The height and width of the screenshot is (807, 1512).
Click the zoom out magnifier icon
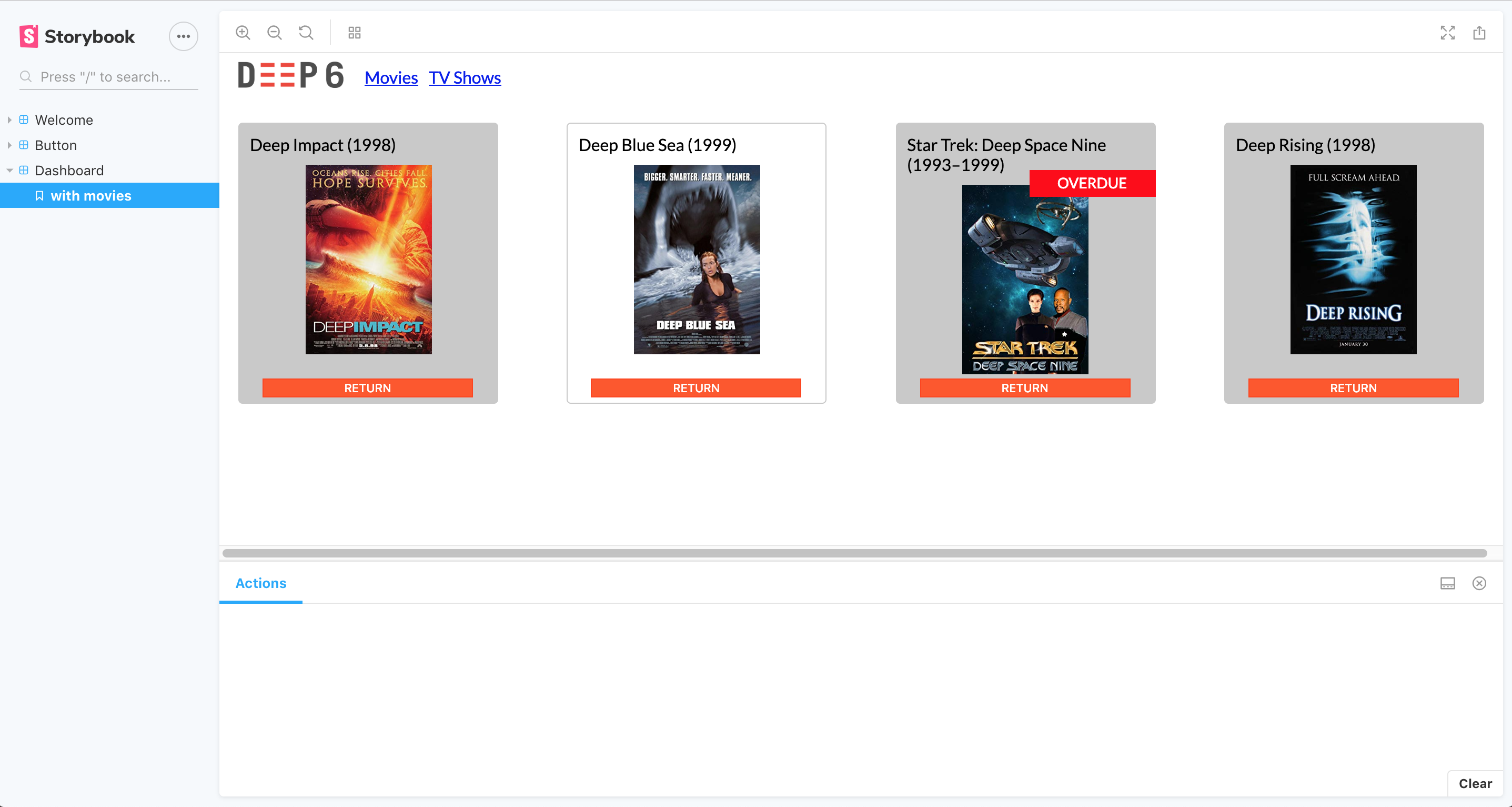(274, 32)
